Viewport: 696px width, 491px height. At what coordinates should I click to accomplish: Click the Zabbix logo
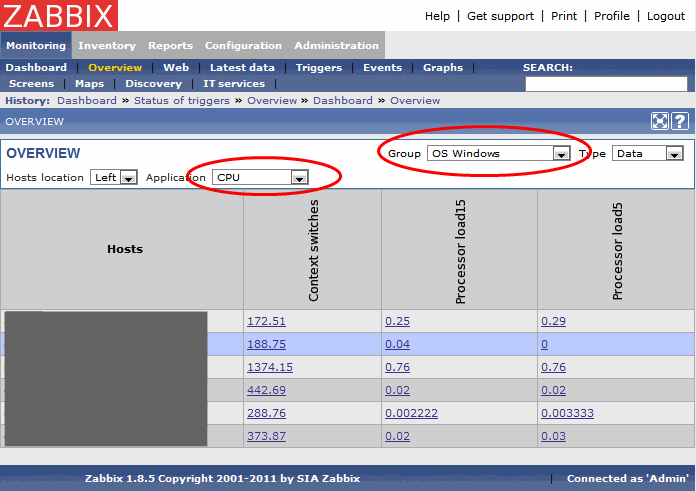point(59,15)
